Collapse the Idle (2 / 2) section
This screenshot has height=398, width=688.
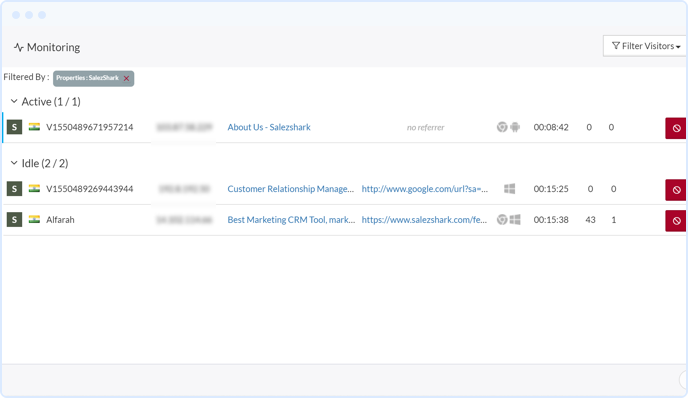point(14,163)
